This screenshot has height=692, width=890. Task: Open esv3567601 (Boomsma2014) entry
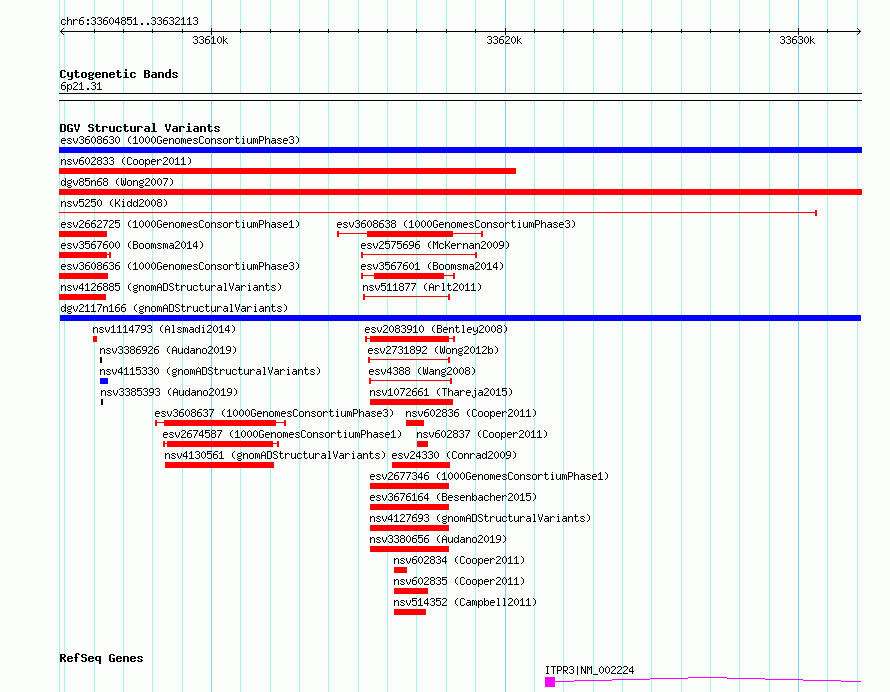(432, 266)
